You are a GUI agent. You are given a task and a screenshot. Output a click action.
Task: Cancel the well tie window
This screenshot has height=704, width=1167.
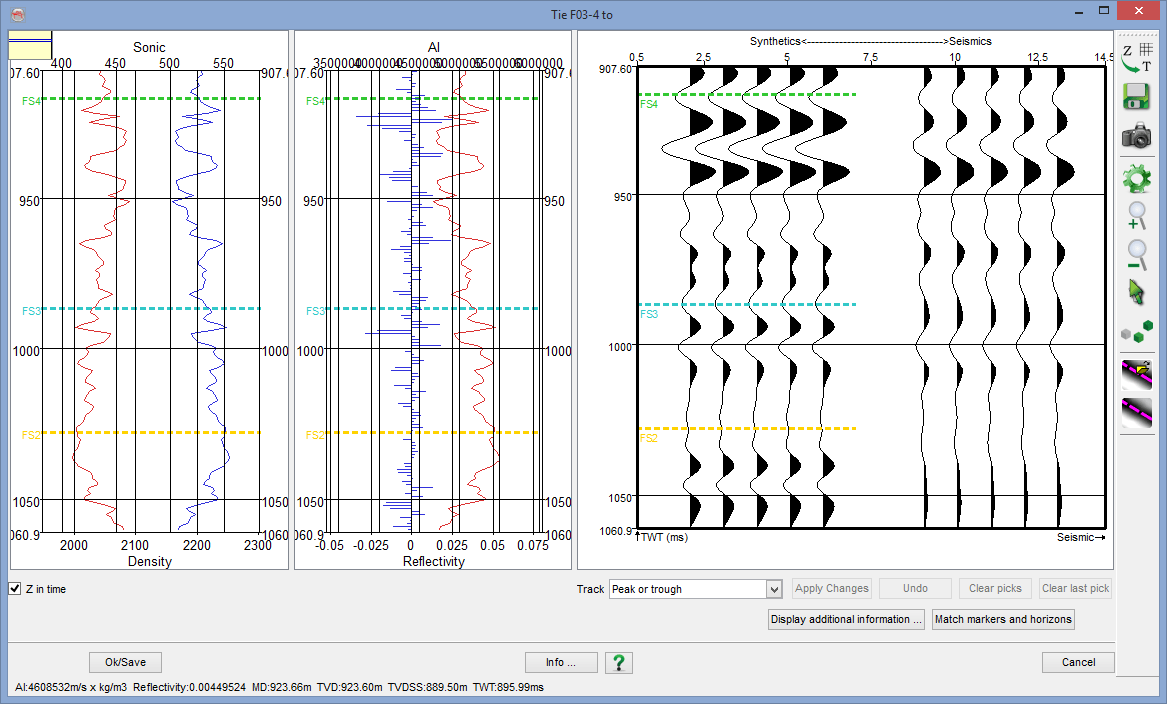[x=1078, y=662]
